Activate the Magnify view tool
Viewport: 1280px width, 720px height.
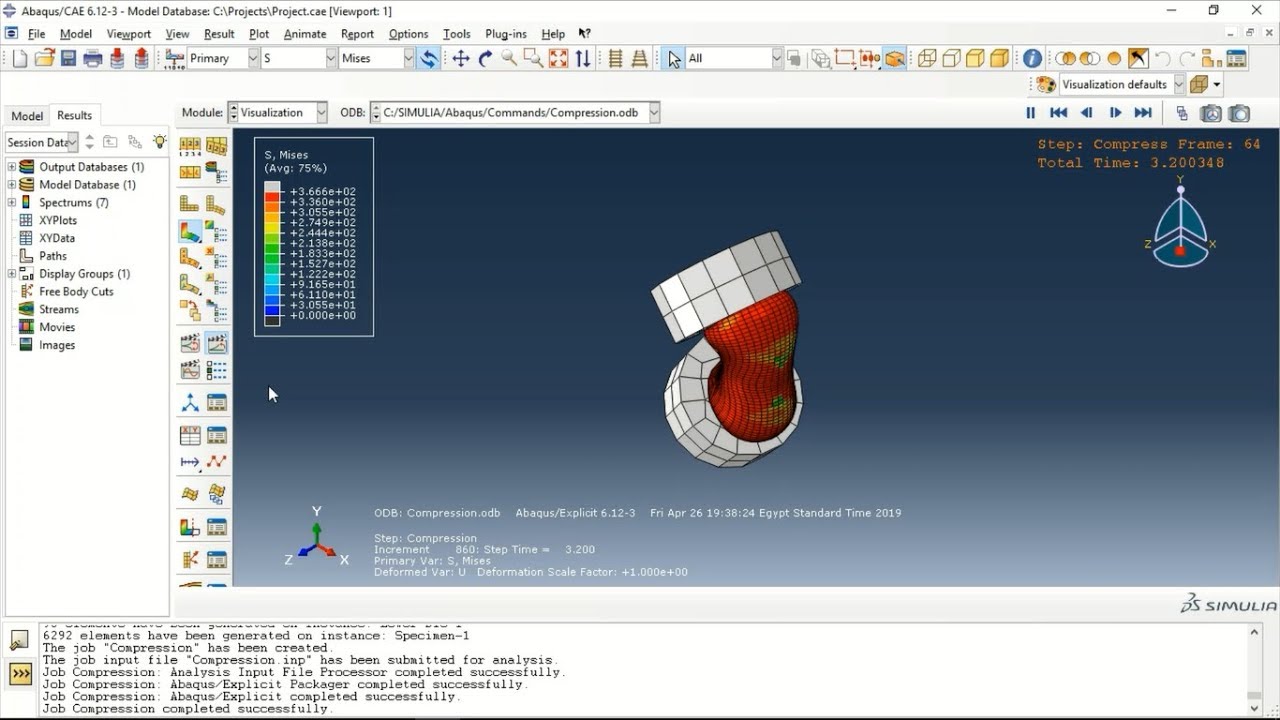click(509, 58)
